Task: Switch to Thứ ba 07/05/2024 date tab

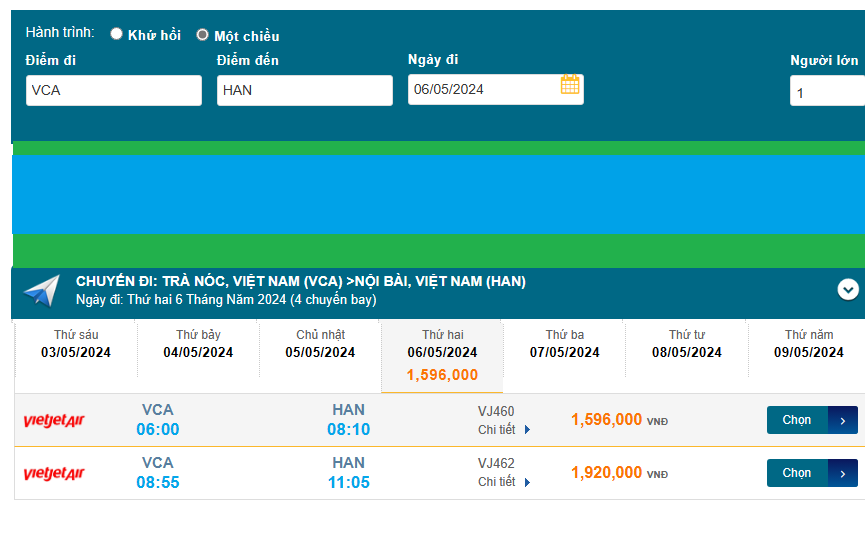Action: coord(564,344)
